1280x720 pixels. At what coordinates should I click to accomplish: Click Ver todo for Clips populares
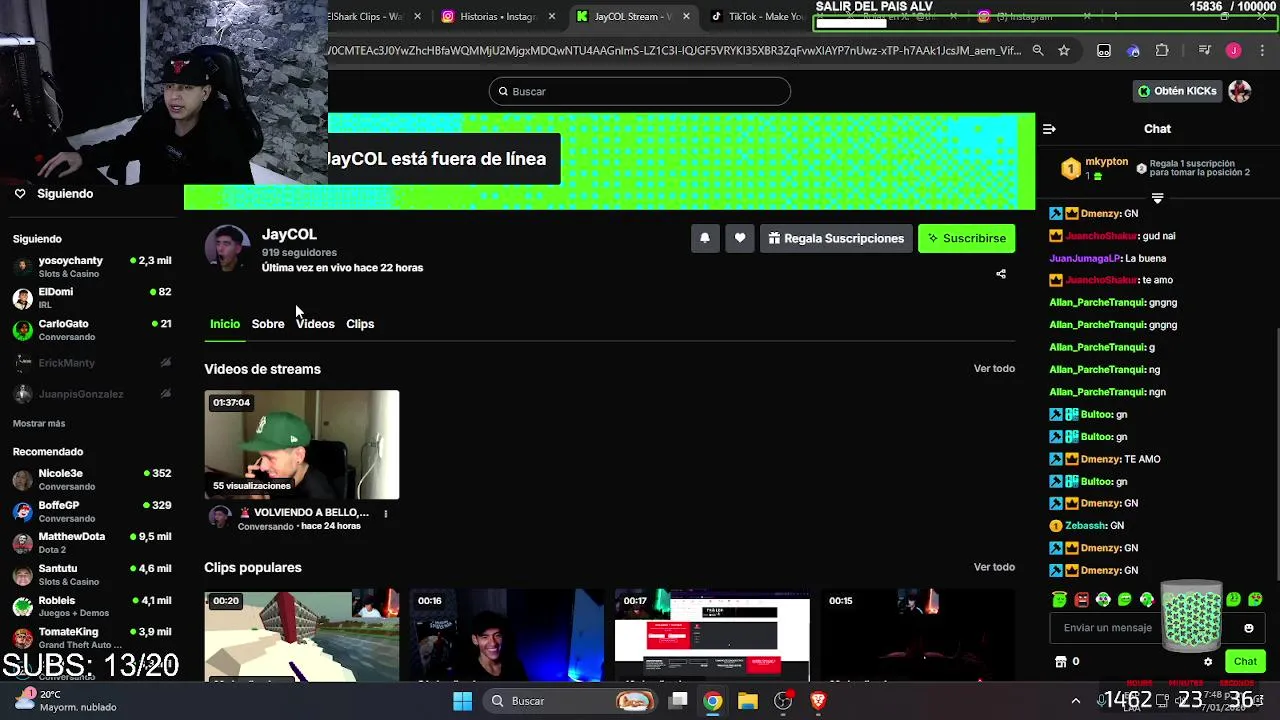994,567
